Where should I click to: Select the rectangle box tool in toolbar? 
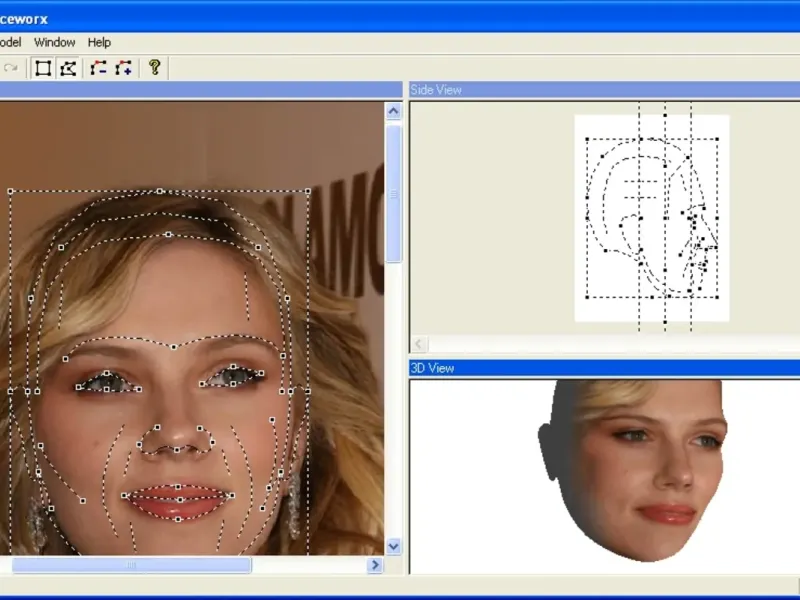(x=43, y=68)
